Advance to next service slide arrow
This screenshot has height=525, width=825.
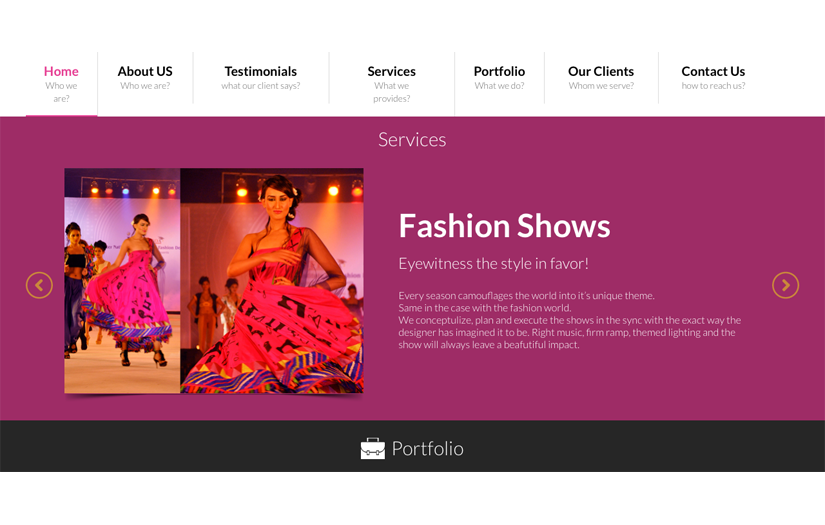(x=785, y=285)
